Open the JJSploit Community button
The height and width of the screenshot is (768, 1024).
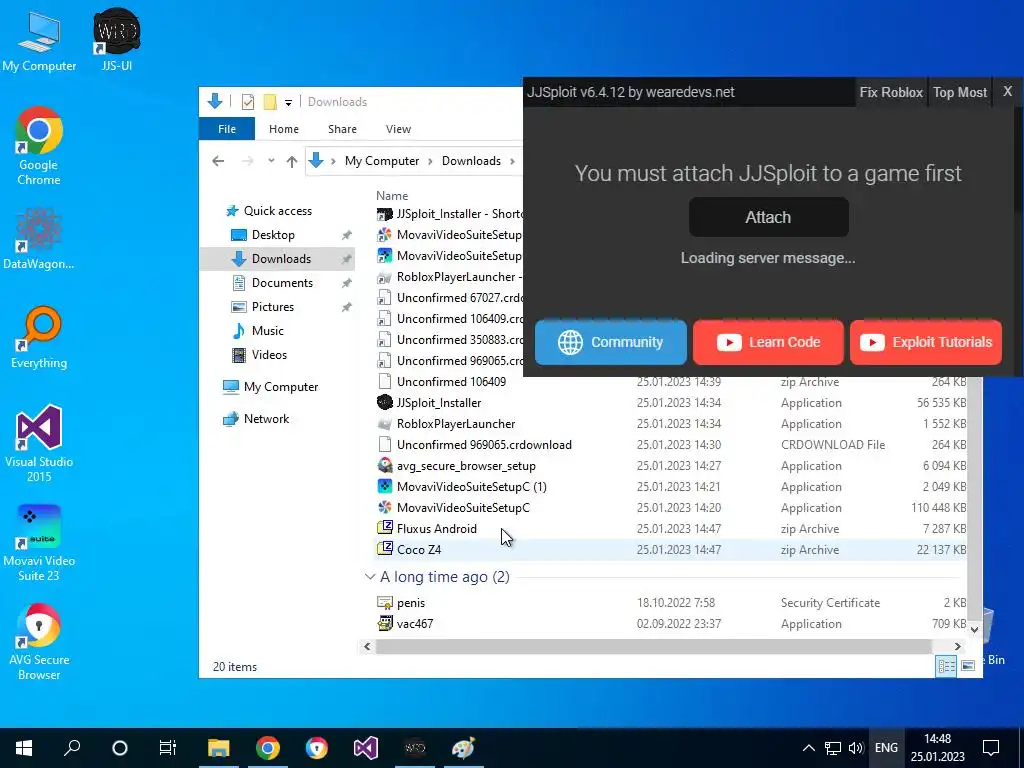(x=611, y=342)
